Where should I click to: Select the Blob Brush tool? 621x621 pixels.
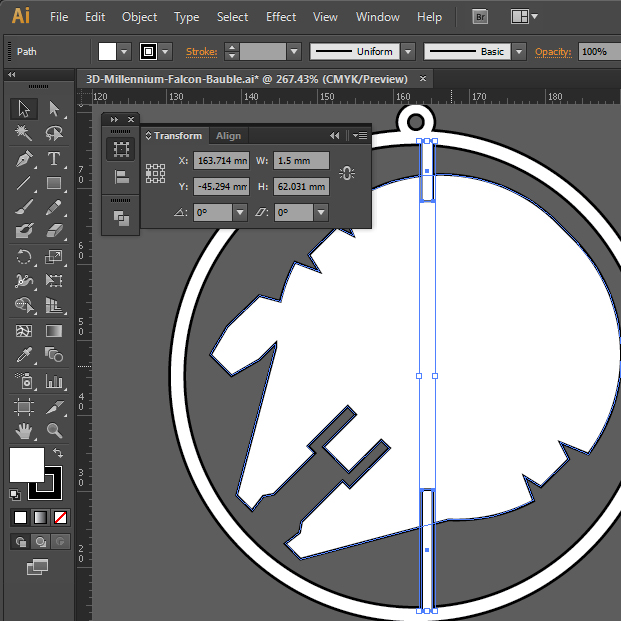pyautogui.click(x=24, y=231)
